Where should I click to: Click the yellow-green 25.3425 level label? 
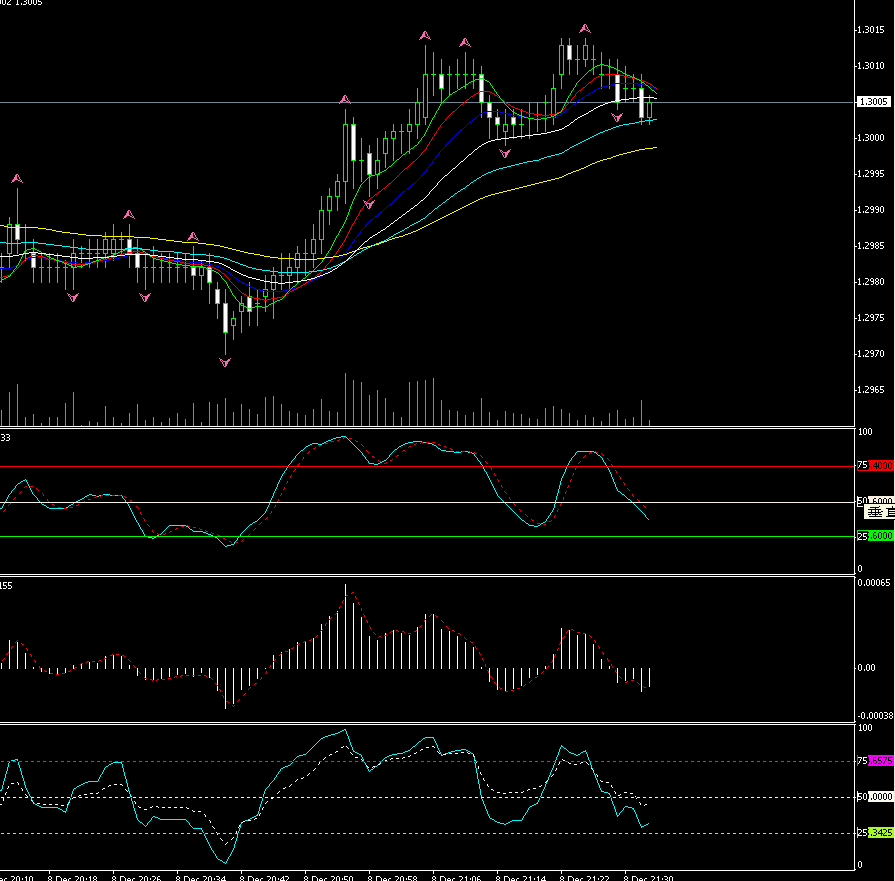coord(880,832)
